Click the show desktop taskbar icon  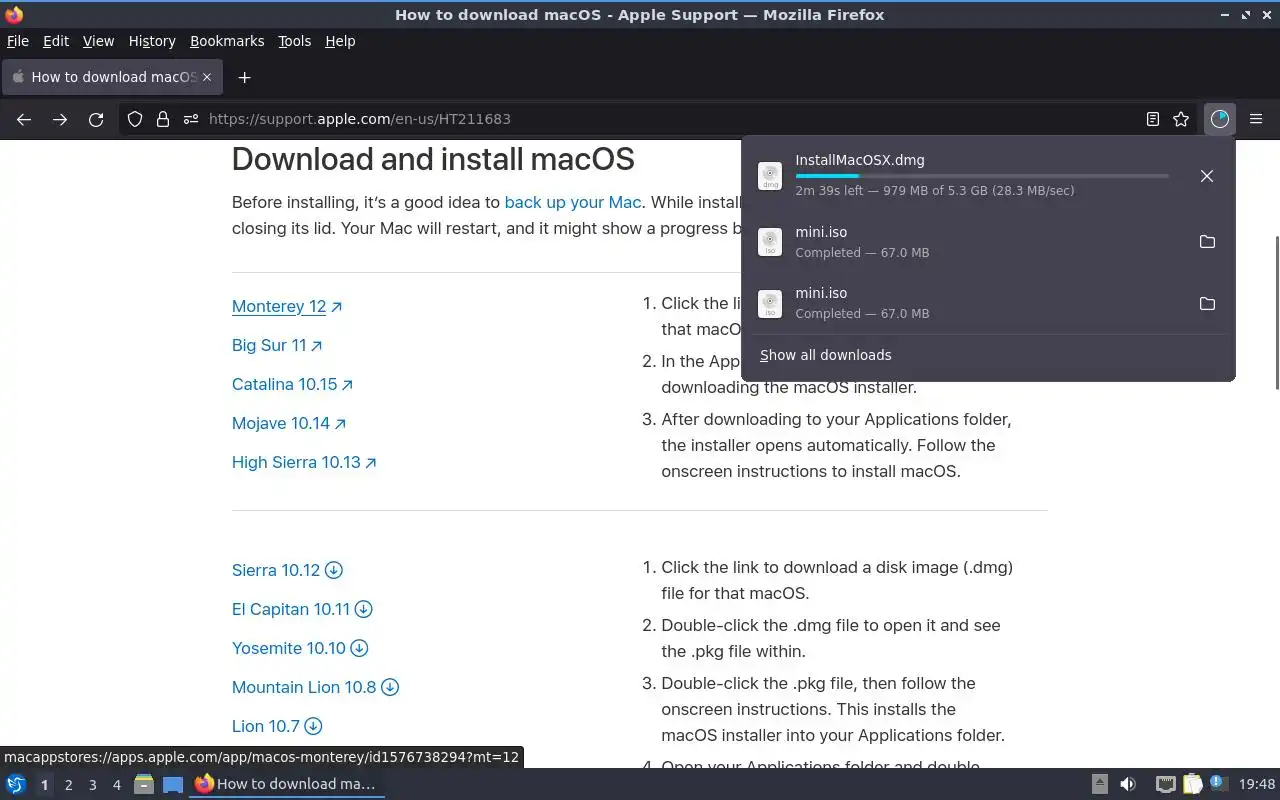tap(173, 785)
